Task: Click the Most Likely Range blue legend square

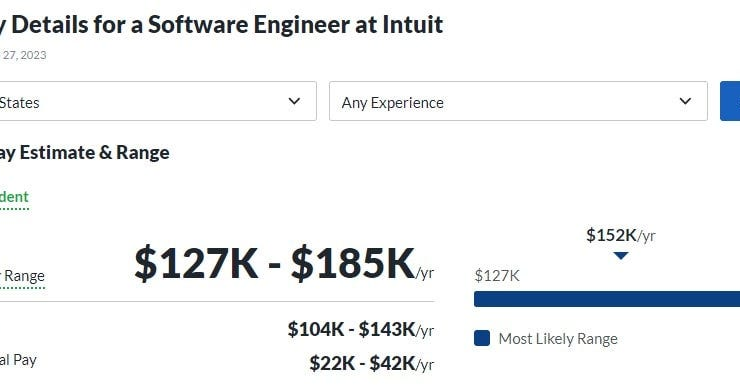Action: [x=482, y=338]
